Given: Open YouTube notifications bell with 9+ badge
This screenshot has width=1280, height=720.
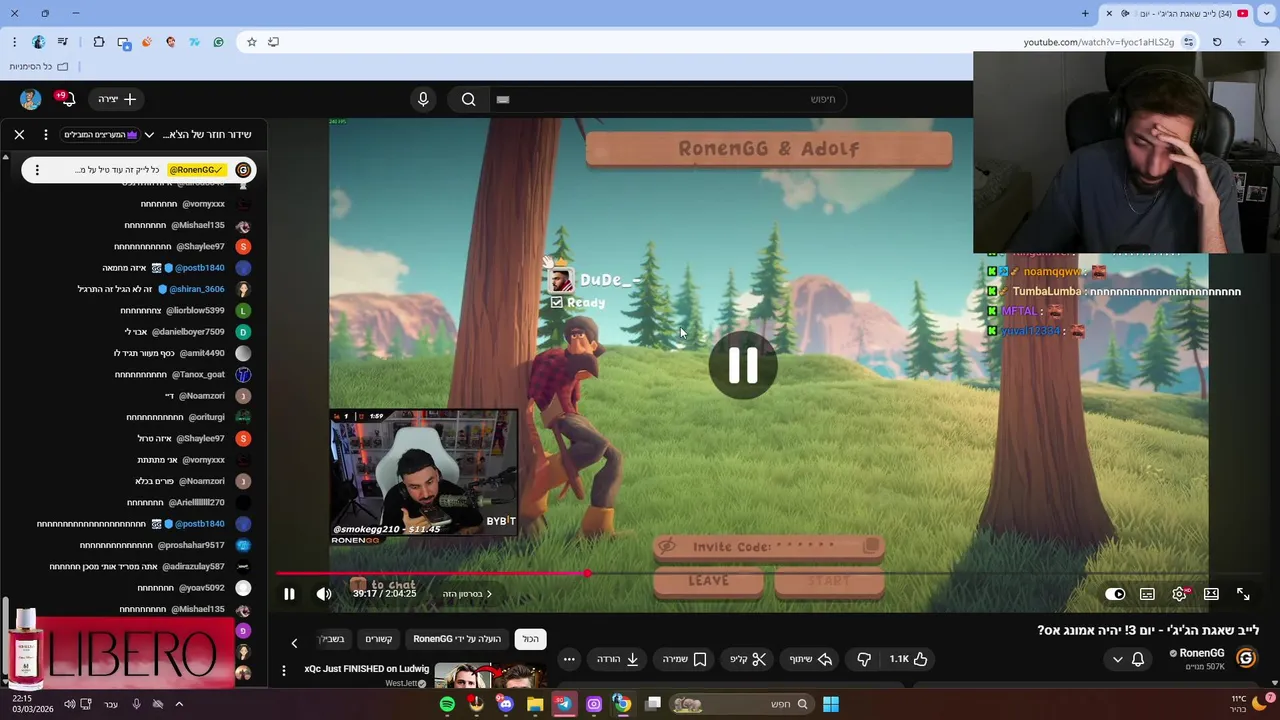Looking at the screenshot, I should coord(68,98).
